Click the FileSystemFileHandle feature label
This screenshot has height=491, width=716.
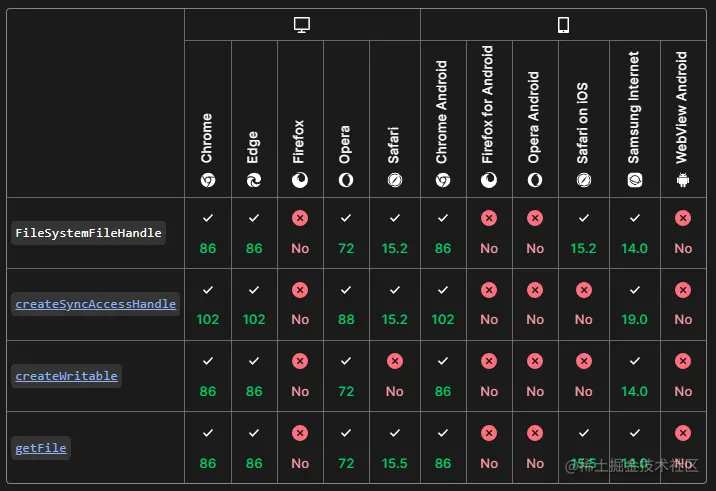pyautogui.click(x=89, y=233)
